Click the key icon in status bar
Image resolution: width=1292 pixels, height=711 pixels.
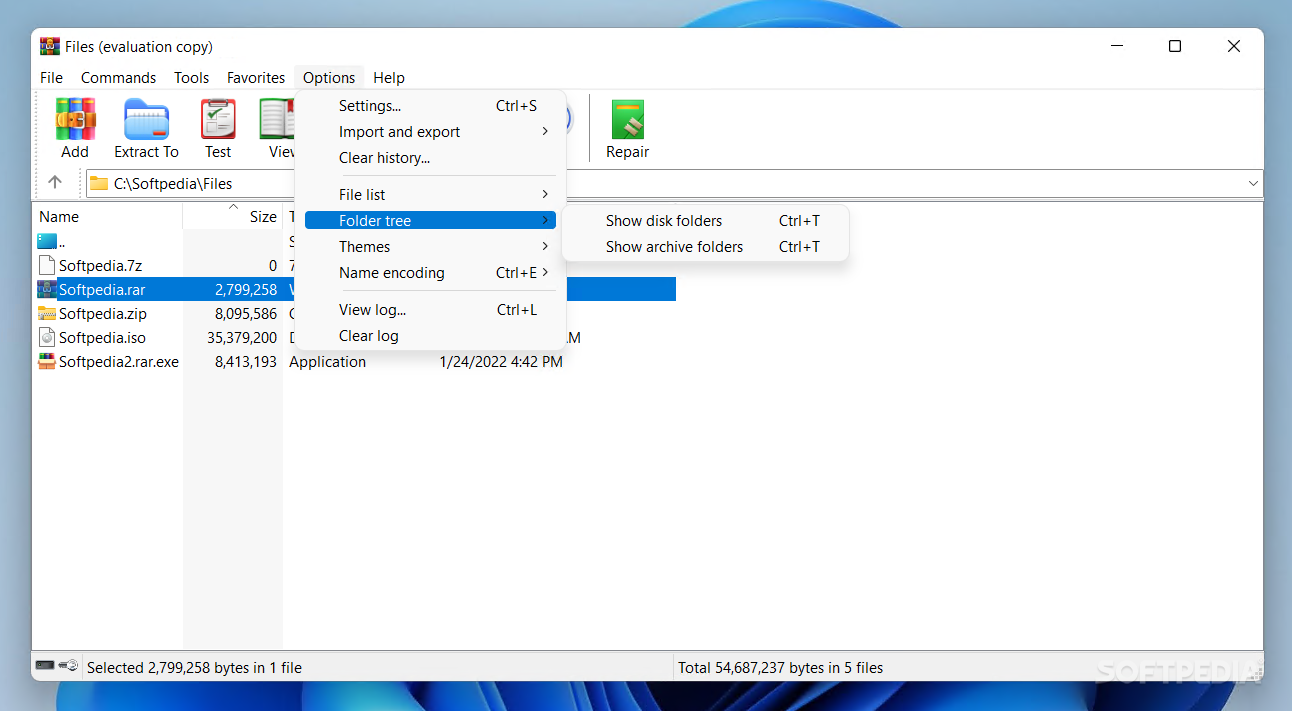(x=68, y=665)
